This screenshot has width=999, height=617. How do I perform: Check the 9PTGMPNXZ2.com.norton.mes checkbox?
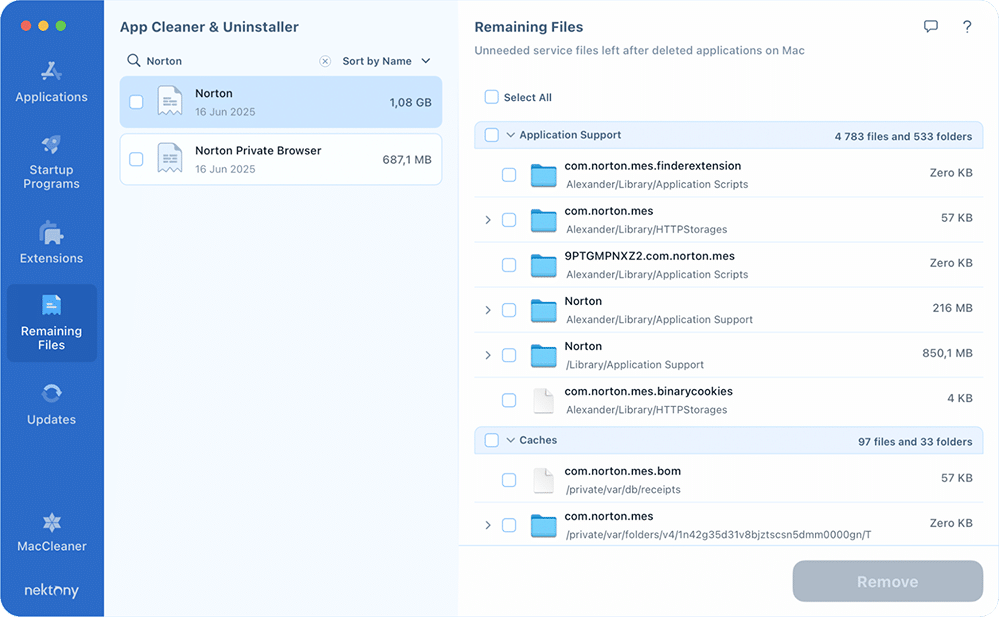tap(509, 265)
